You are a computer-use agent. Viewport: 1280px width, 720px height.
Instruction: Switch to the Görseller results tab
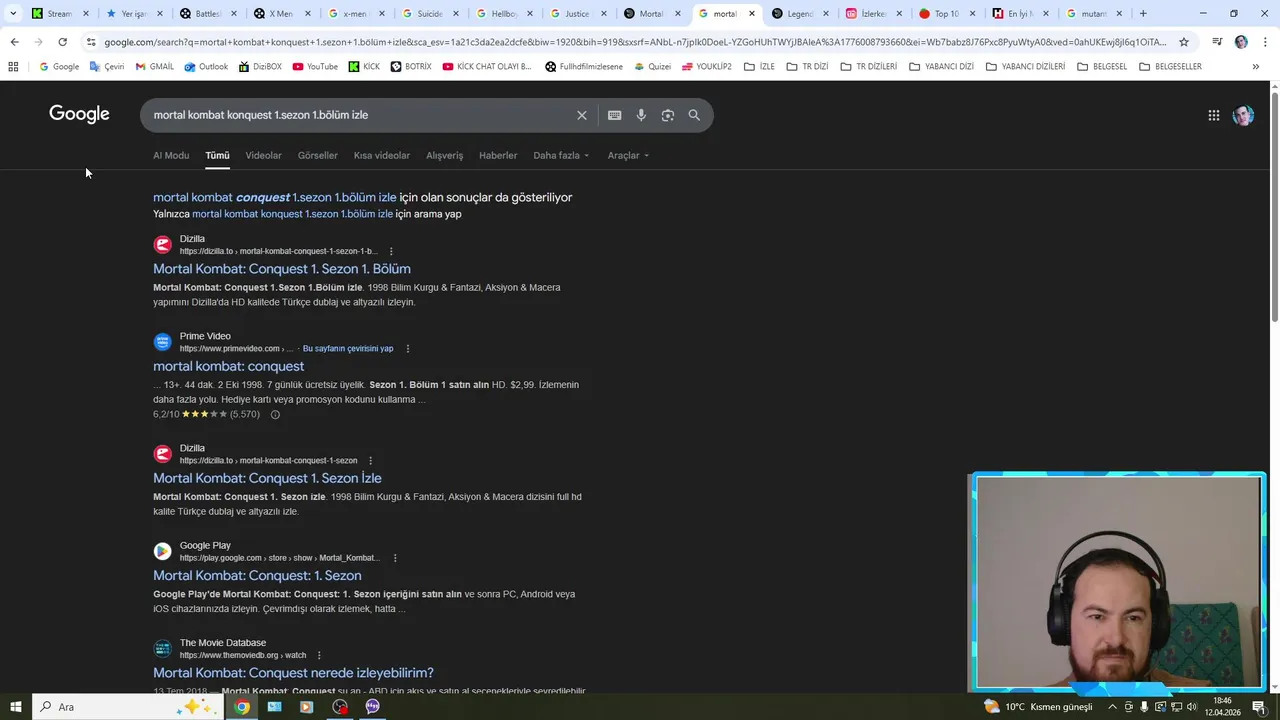pos(318,155)
